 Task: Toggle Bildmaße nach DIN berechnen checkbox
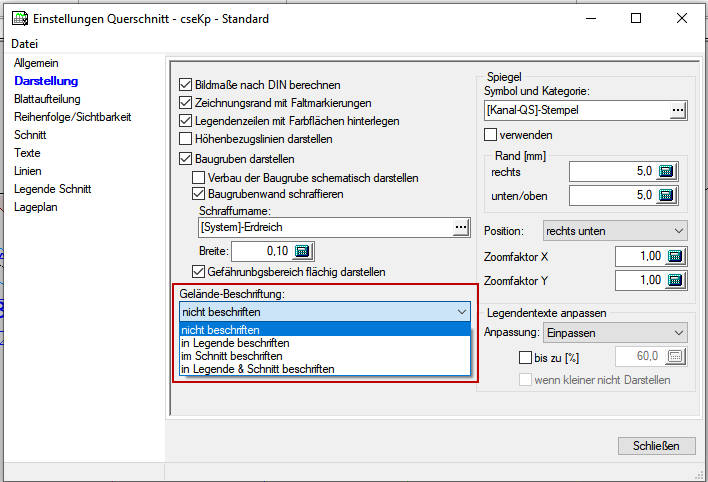[x=185, y=85]
